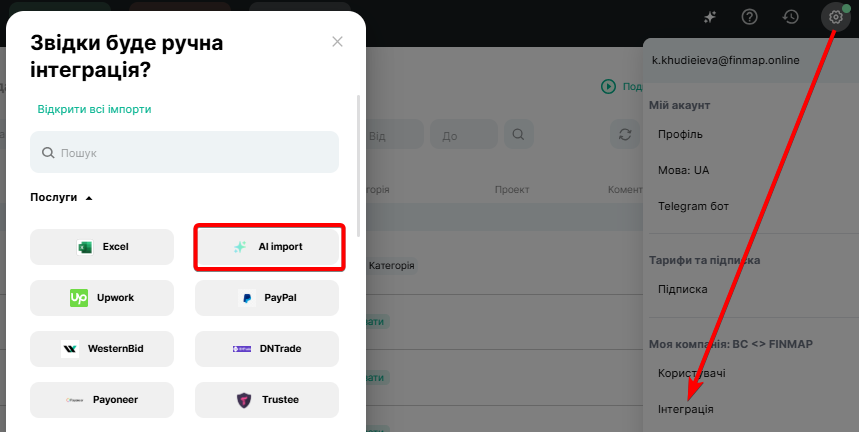Select the Excel import option
Viewport: 859px width, 432px height.
pos(102,247)
